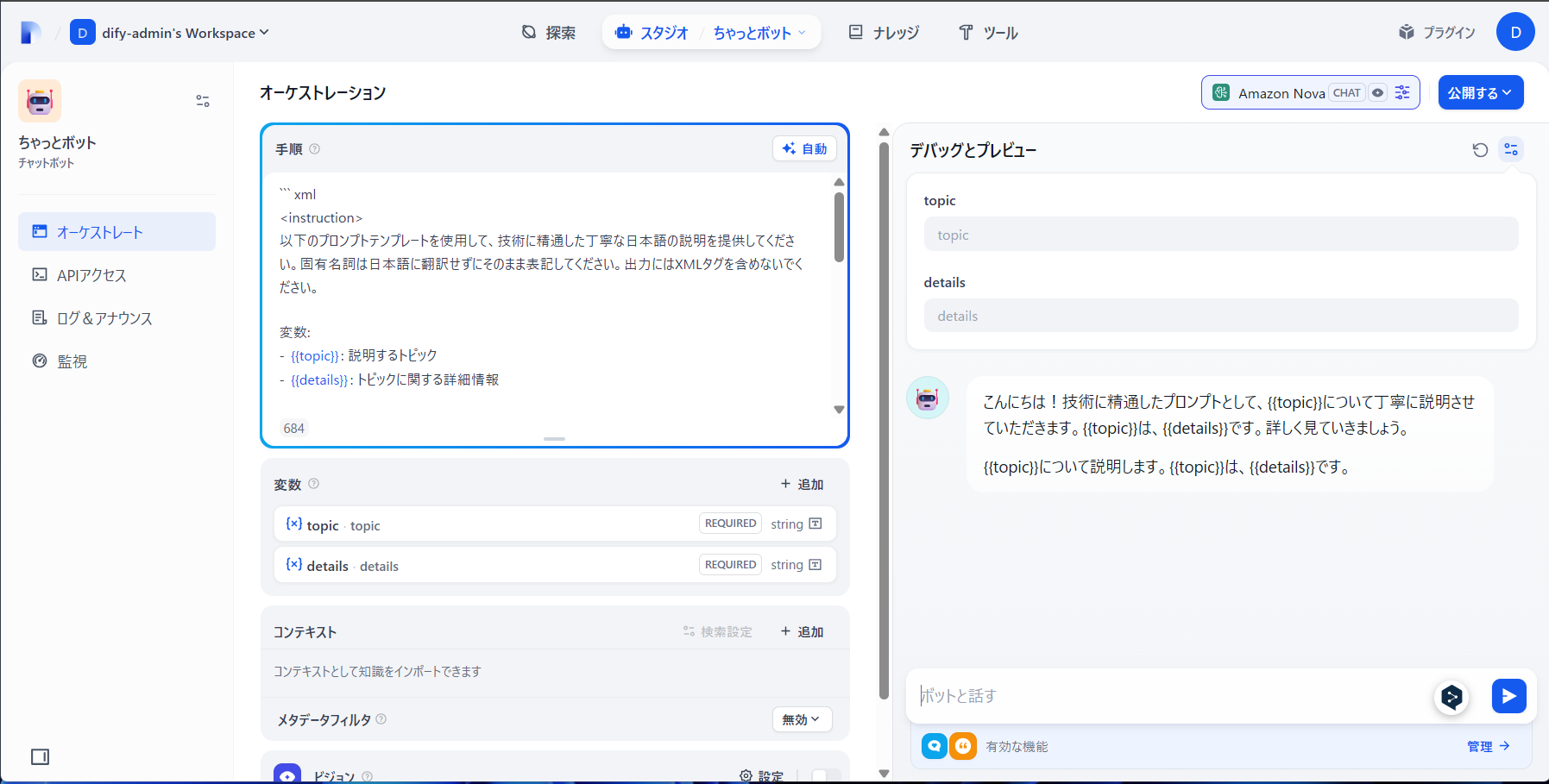Image resolution: width=1549 pixels, height=784 pixels.
Task: Select ログ＆アナウンス in sidebar
Action: click(x=116, y=318)
